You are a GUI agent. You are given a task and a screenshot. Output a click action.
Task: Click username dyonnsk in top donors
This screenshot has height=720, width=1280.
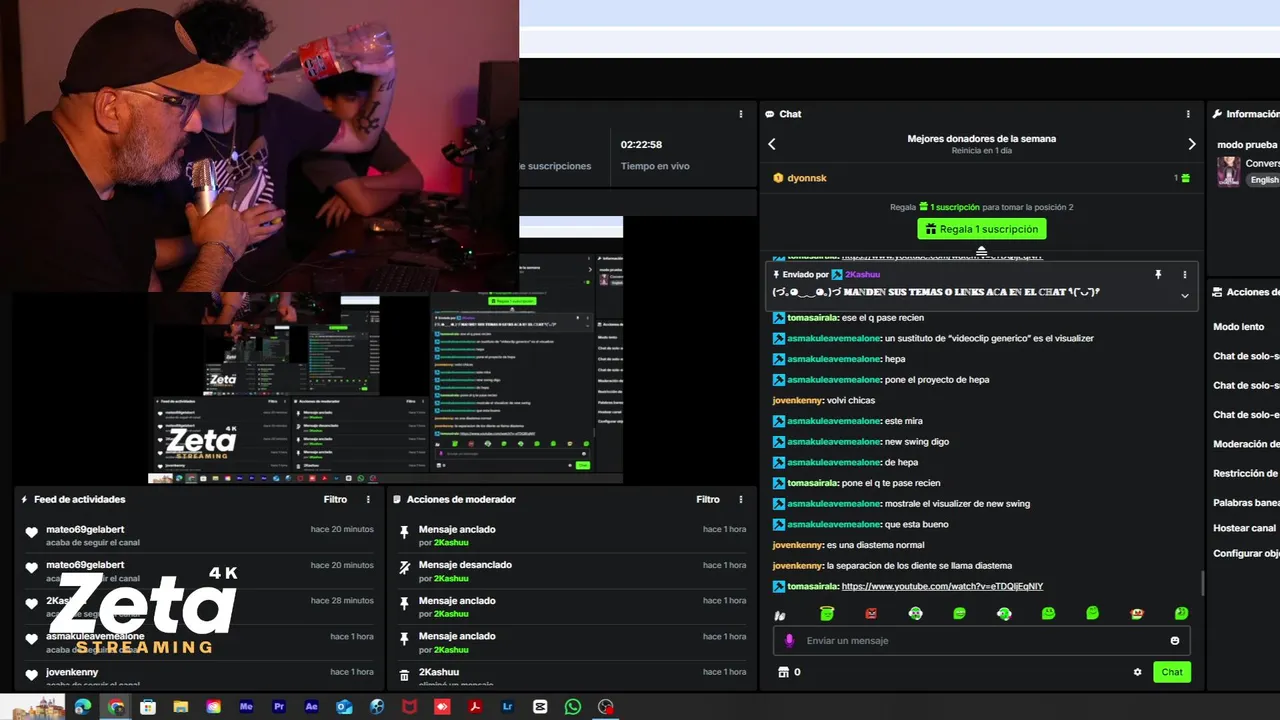tap(807, 178)
